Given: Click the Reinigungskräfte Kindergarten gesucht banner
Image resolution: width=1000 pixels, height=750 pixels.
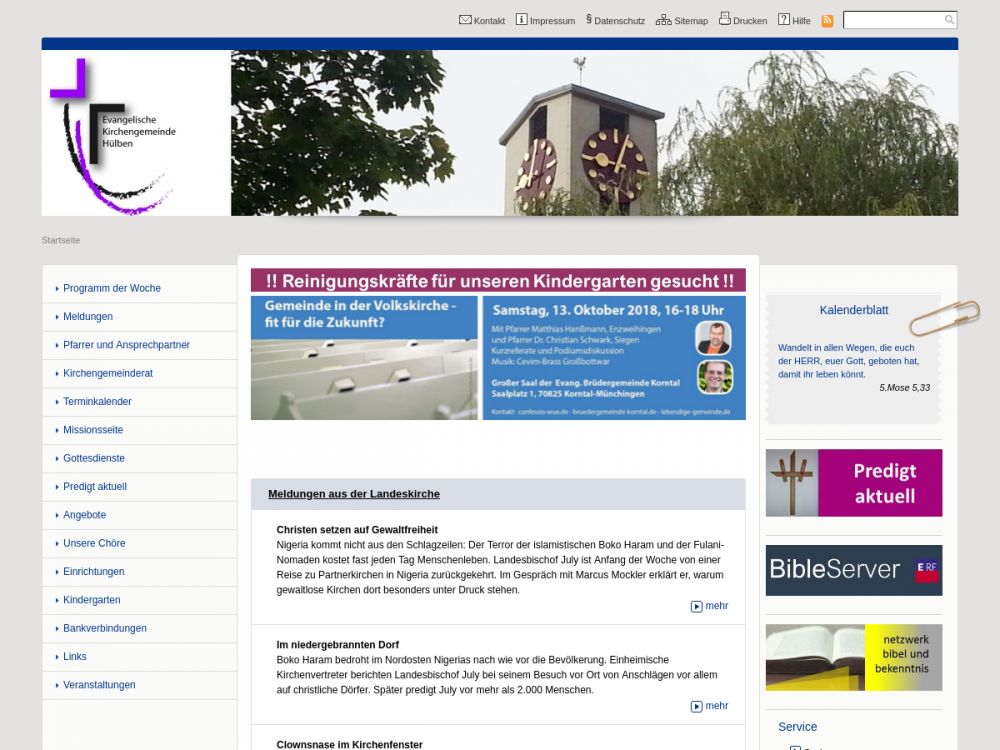Looking at the screenshot, I should pyautogui.click(x=498, y=281).
